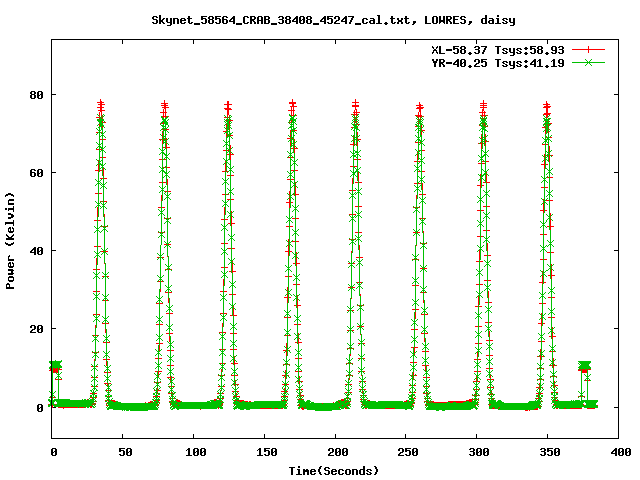Click the x-axis tick label 150

(267, 452)
